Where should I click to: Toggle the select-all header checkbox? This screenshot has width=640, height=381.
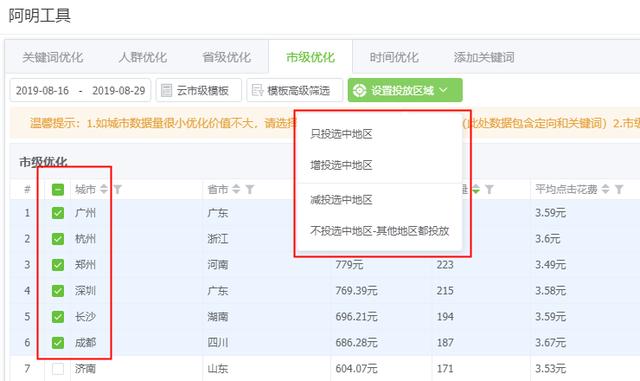(58, 189)
